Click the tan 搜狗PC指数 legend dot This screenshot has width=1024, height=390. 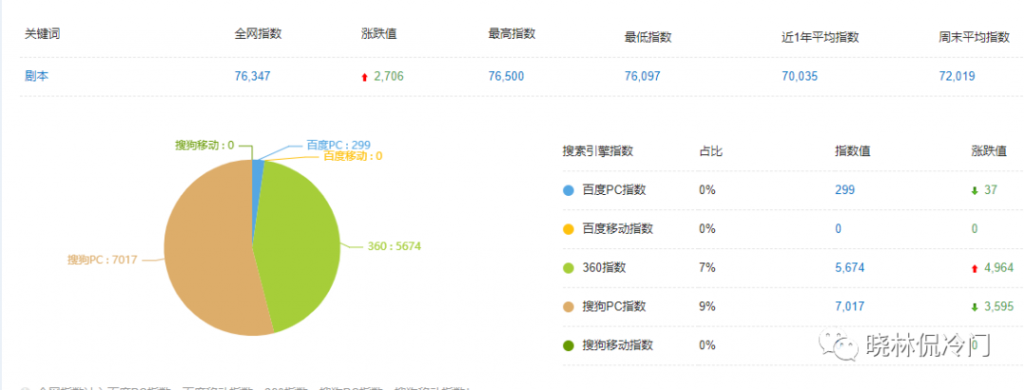(568, 306)
